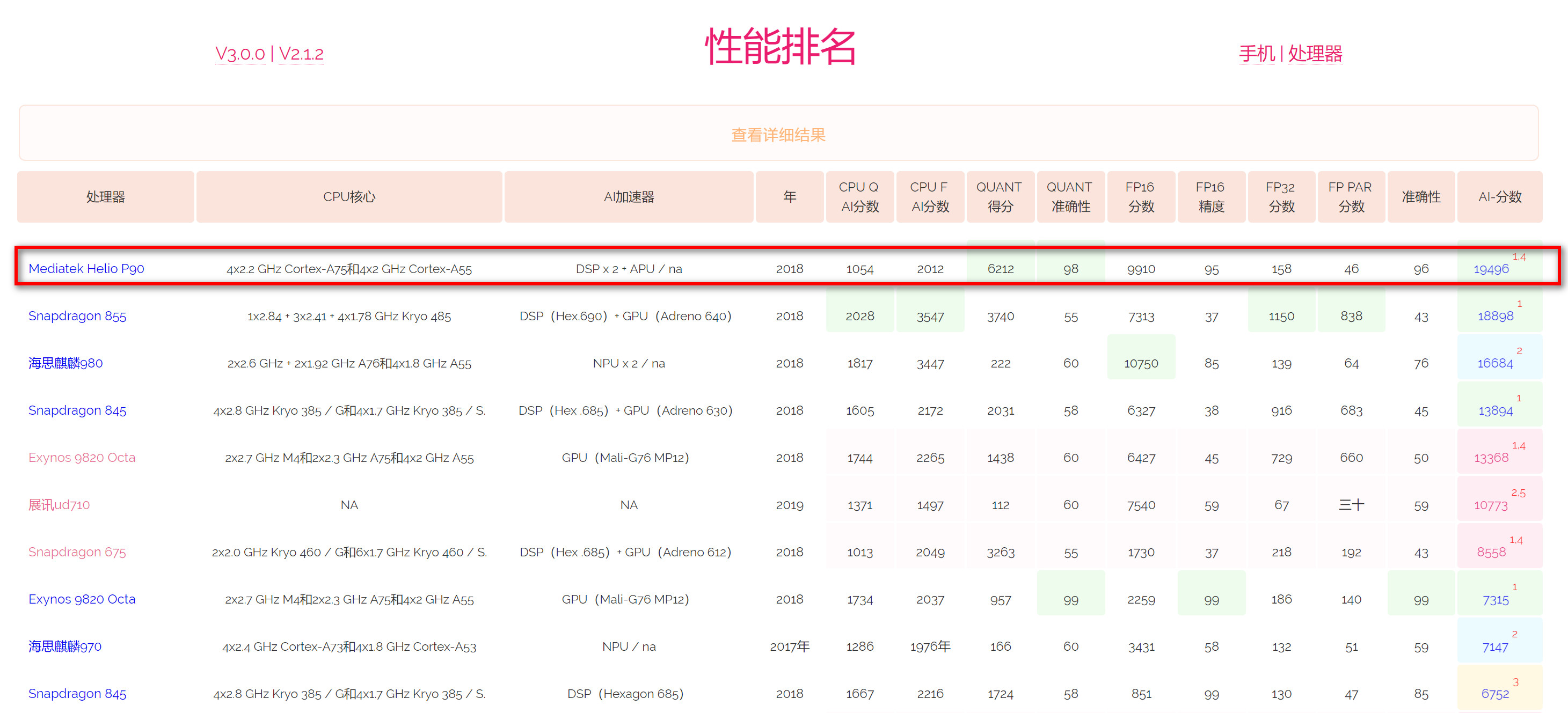
Task: Sort by the AI加速器 column header
Action: [x=629, y=197]
